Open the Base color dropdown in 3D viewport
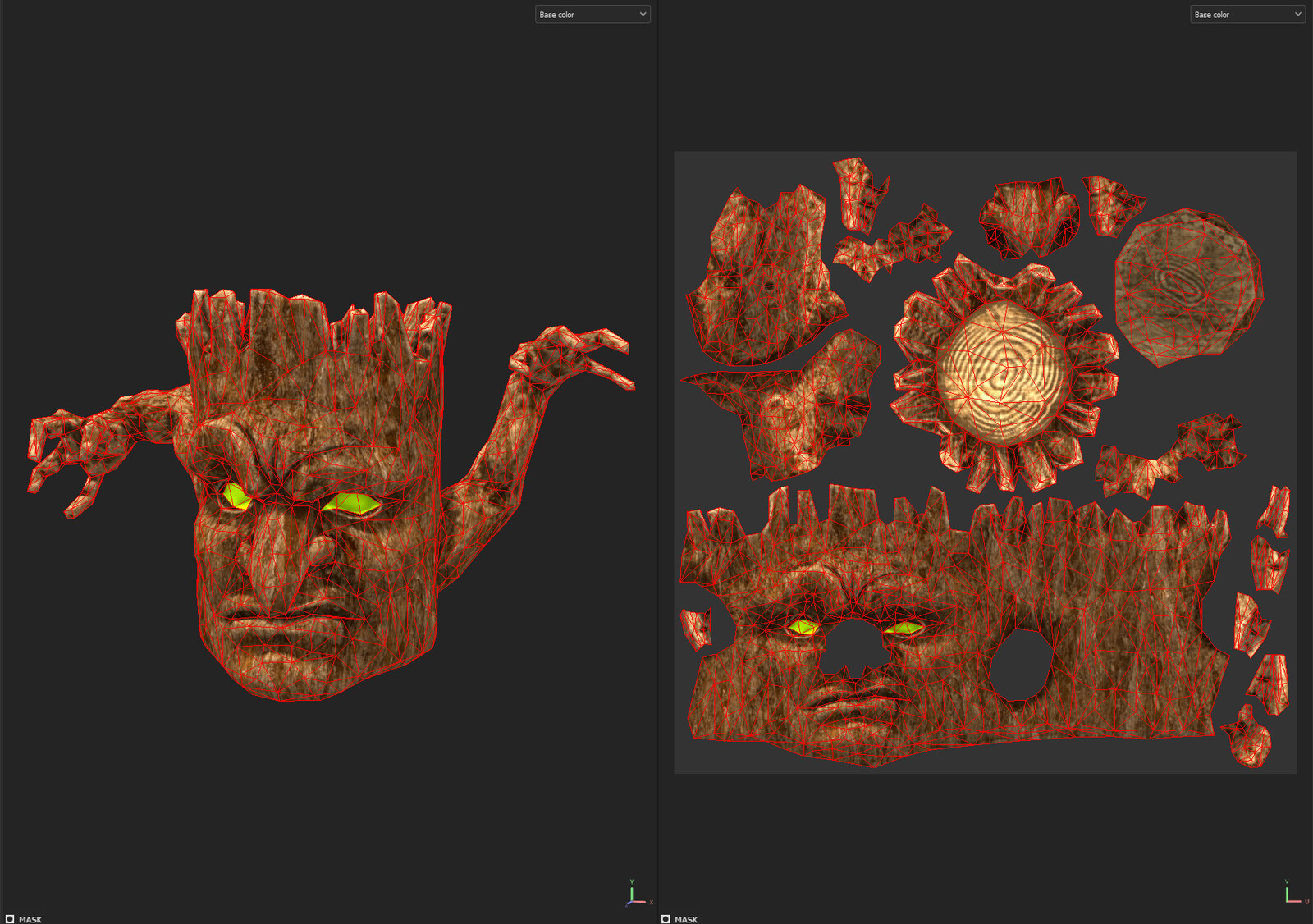The width and height of the screenshot is (1313, 924). click(592, 15)
